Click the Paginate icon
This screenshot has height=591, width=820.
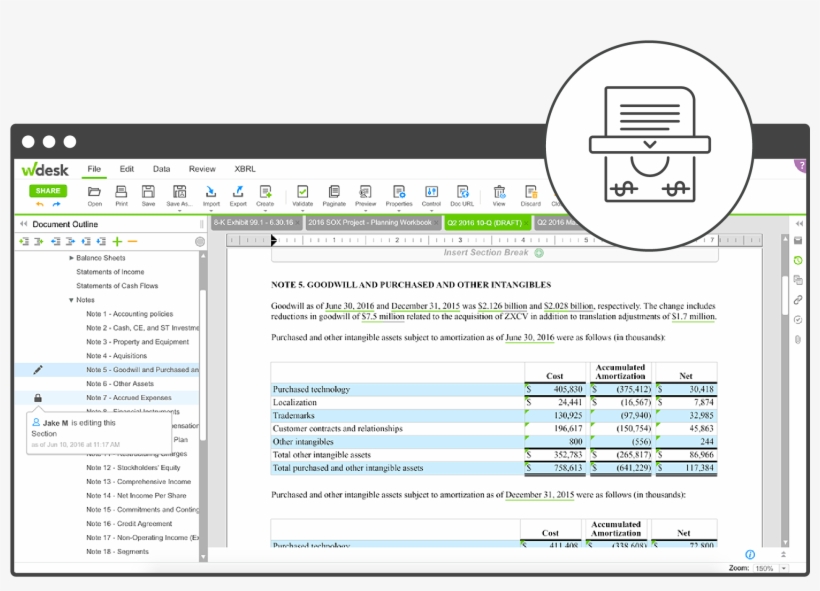[x=334, y=191]
